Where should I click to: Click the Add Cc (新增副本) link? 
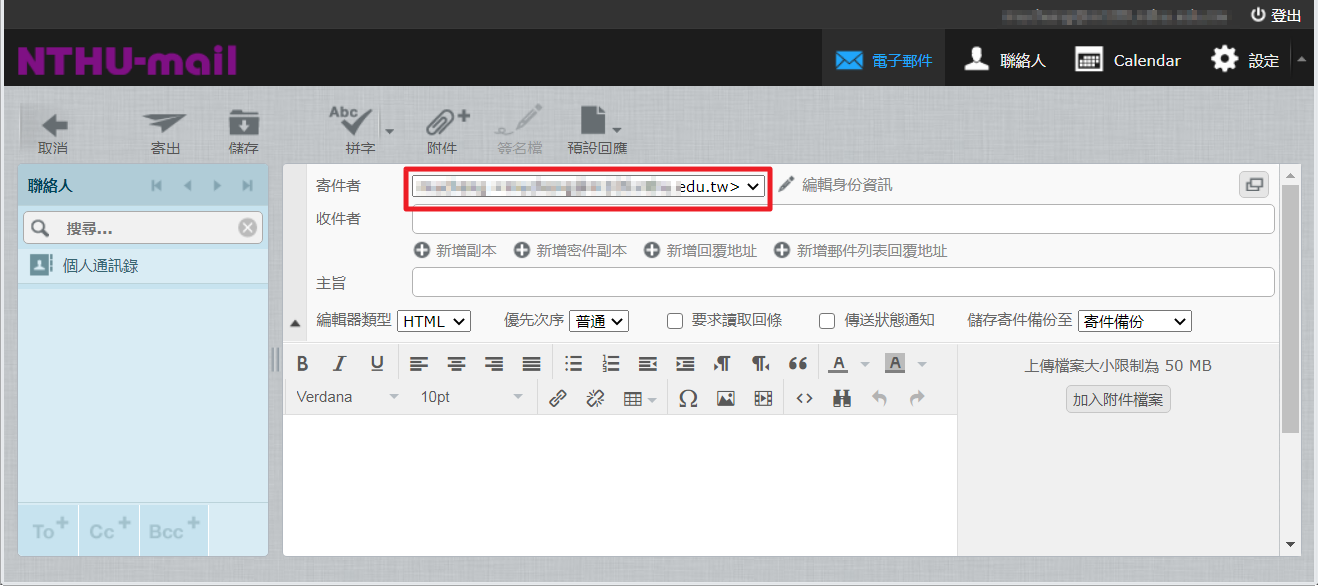click(456, 251)
